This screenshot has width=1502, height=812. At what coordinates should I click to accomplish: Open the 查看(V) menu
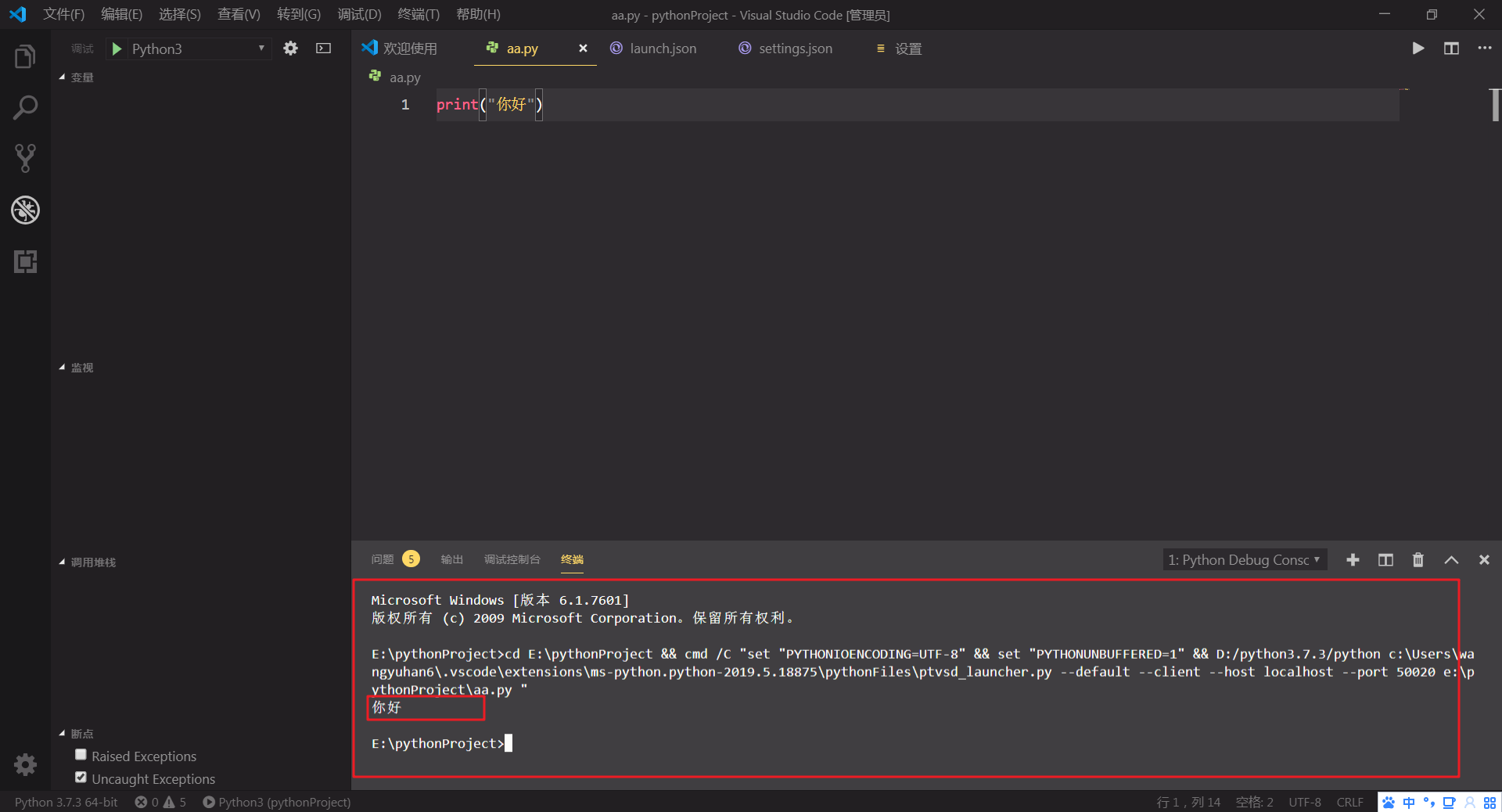[x=239, y=14]
